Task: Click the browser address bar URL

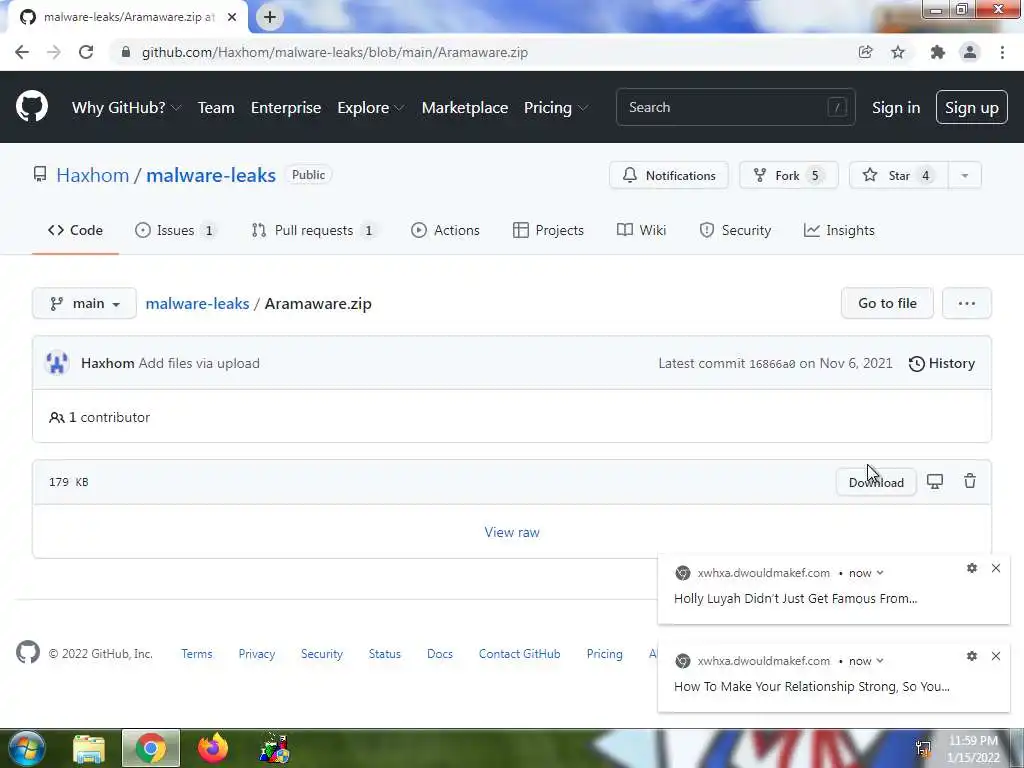Action: point(334,52)
